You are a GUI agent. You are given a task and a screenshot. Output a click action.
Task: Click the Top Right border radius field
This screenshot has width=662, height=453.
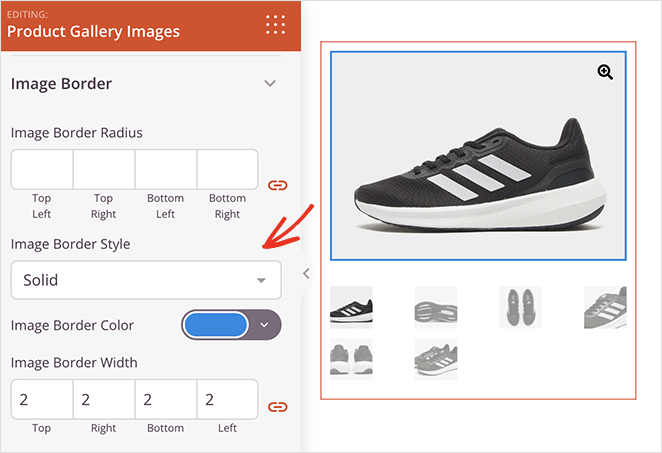tap(104, 169)
